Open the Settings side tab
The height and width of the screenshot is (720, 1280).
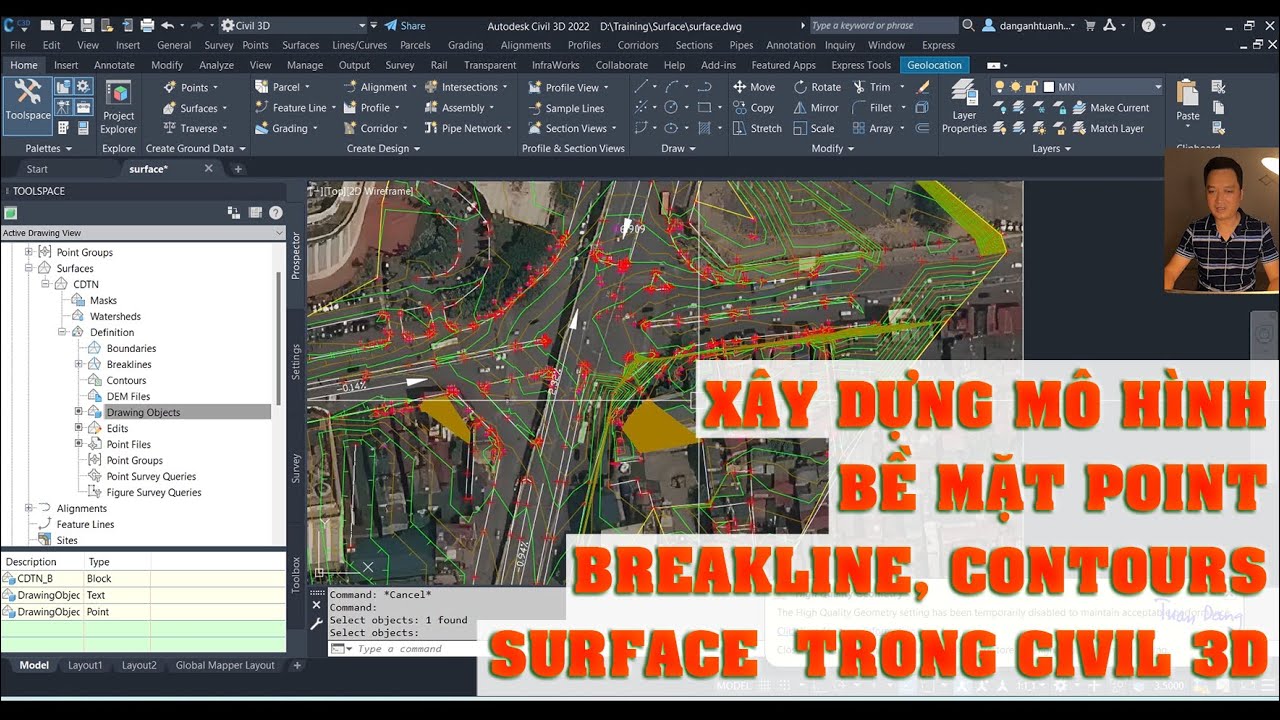(296, 361)
